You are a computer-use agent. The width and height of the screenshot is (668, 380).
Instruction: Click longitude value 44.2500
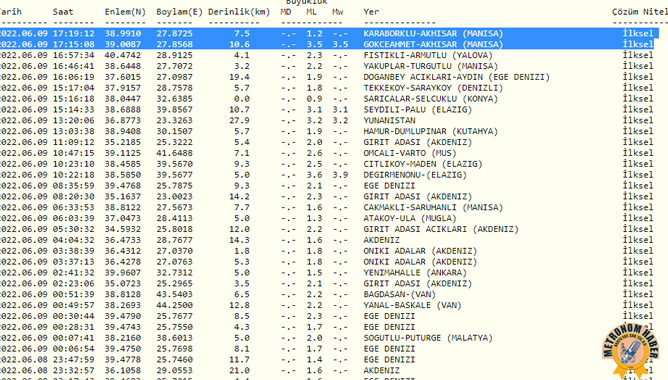(x=174, y=305)
